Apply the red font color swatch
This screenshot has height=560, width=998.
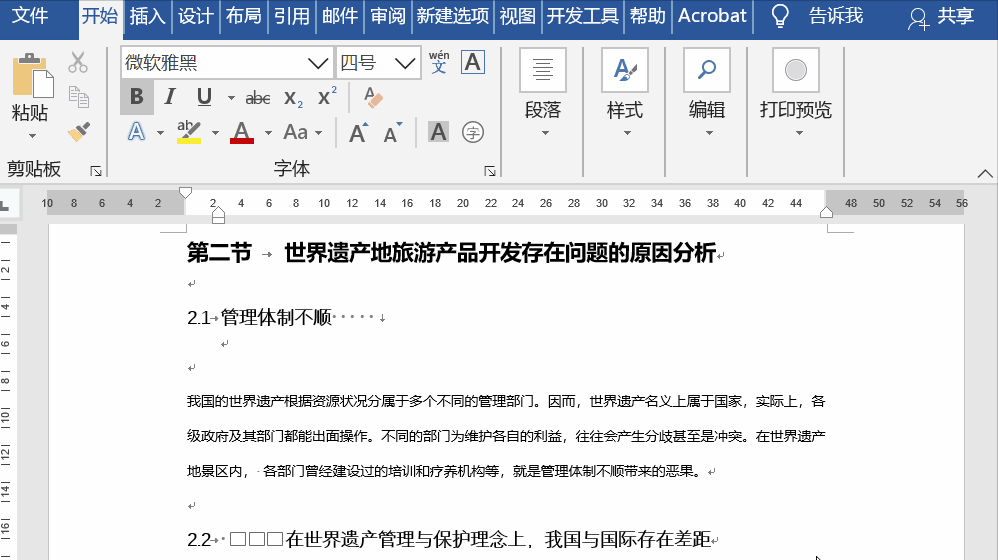pyautogui.click(x=241, y=132)
